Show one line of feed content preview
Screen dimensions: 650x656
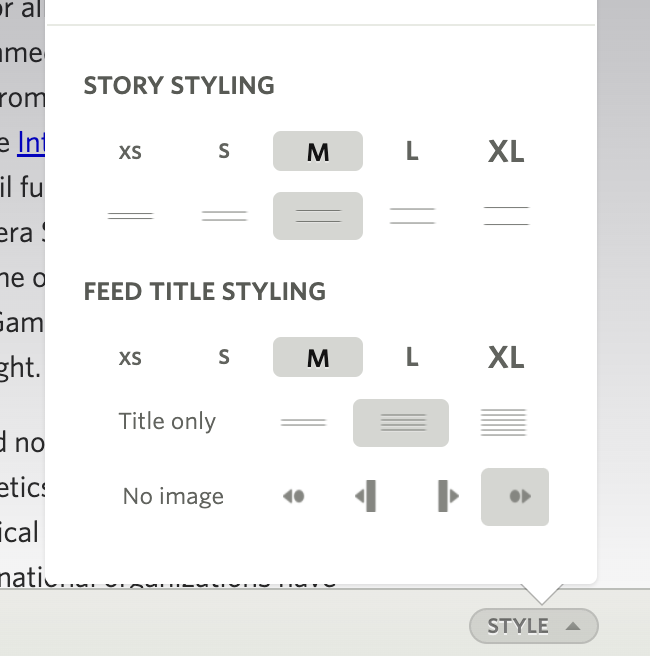tap(304, 423)
